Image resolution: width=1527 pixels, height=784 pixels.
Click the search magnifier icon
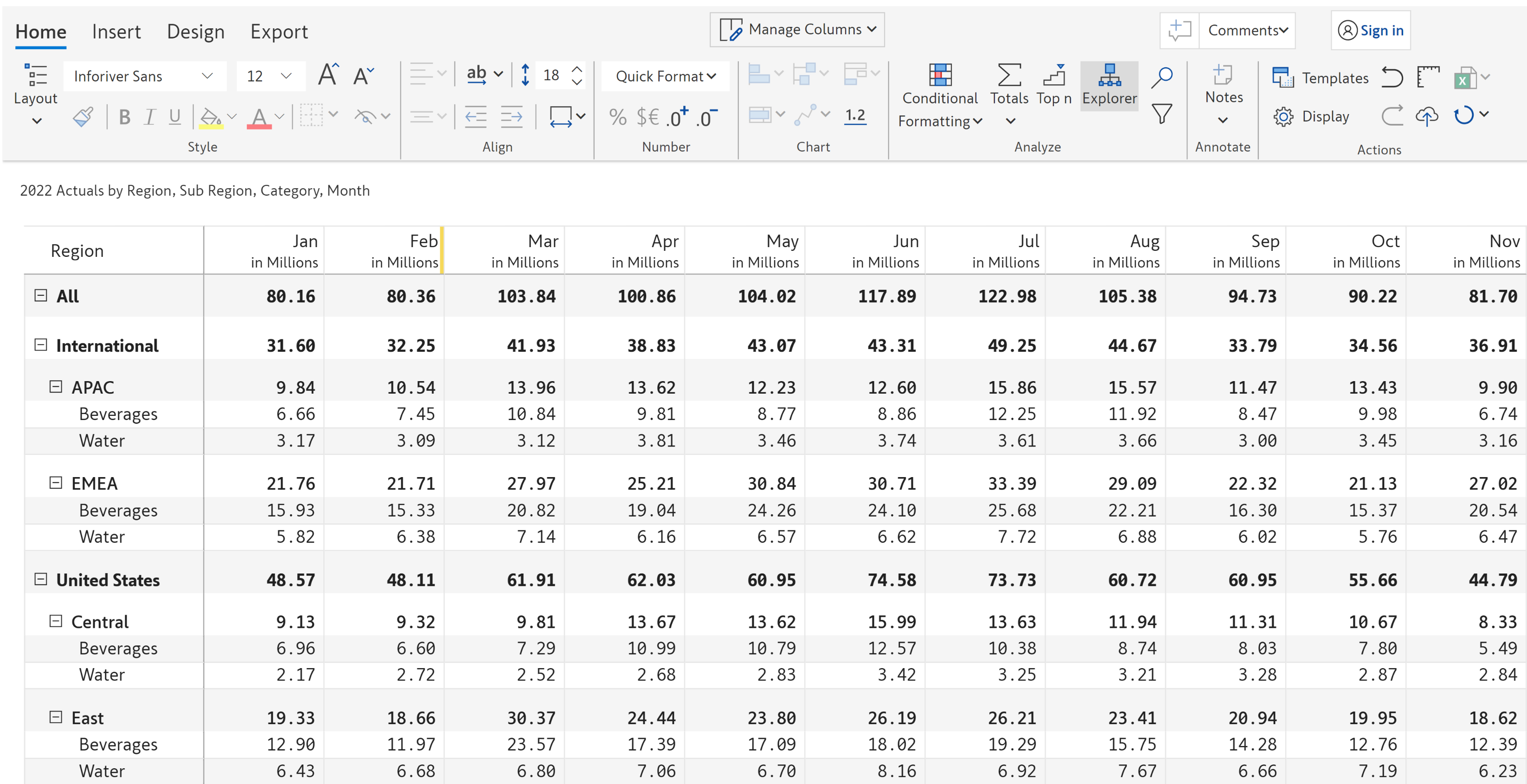coord(1161,76)
